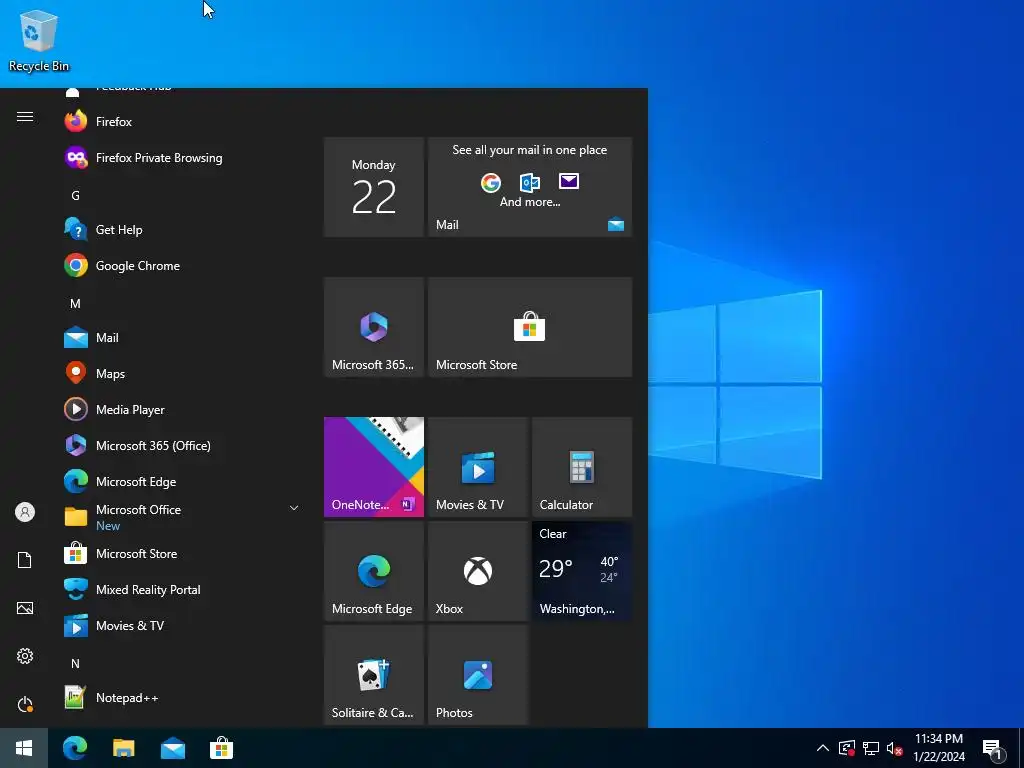Open Edge from the taskbar
The height and width of the screenshot is (768, 1024).
pyautogui.click(x=75, y=748)
